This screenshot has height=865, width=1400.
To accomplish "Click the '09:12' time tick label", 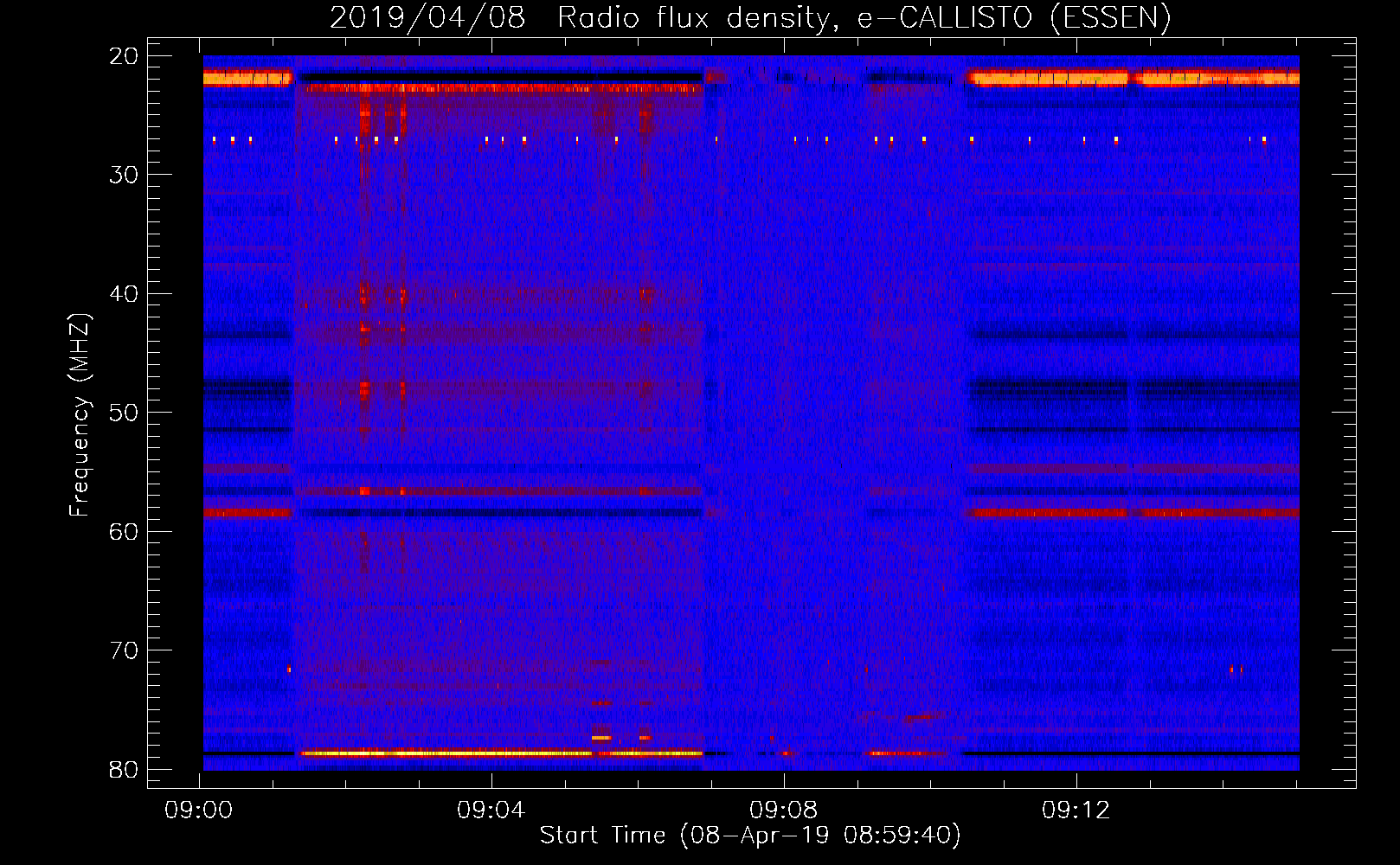I will coord(1076,810).
